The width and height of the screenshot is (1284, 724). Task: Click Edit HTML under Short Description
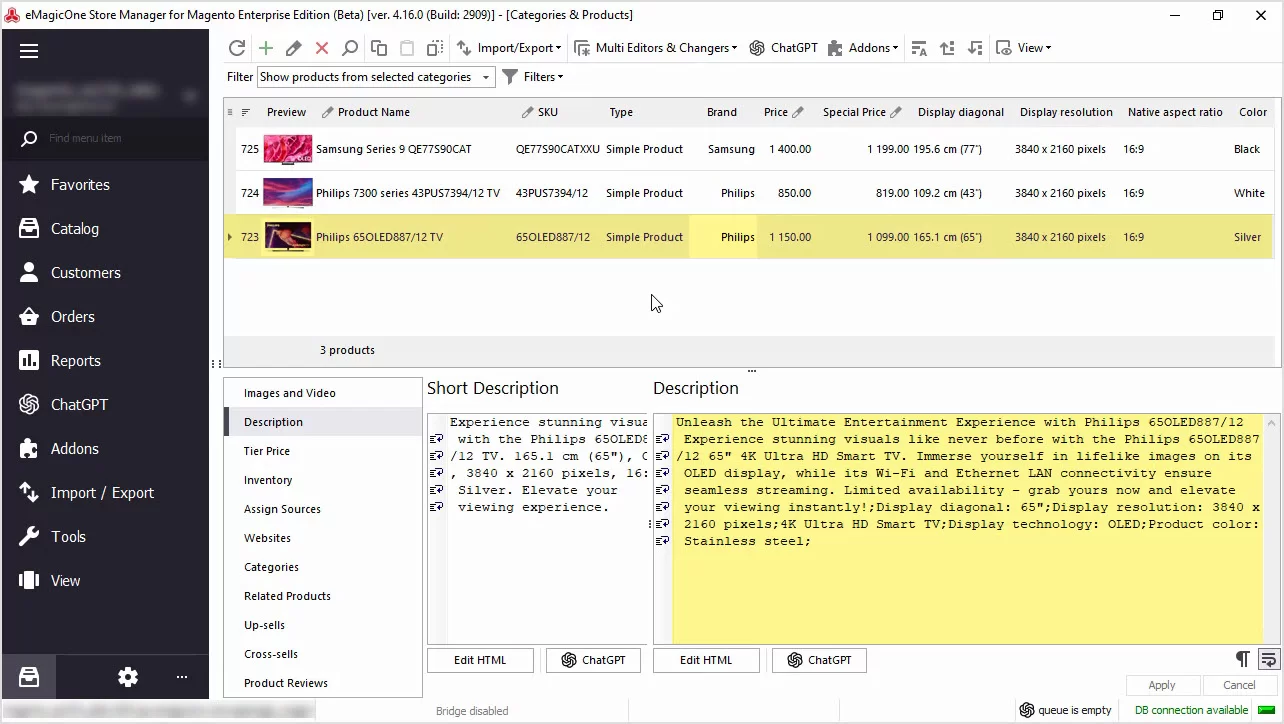[x=481, y=660]
